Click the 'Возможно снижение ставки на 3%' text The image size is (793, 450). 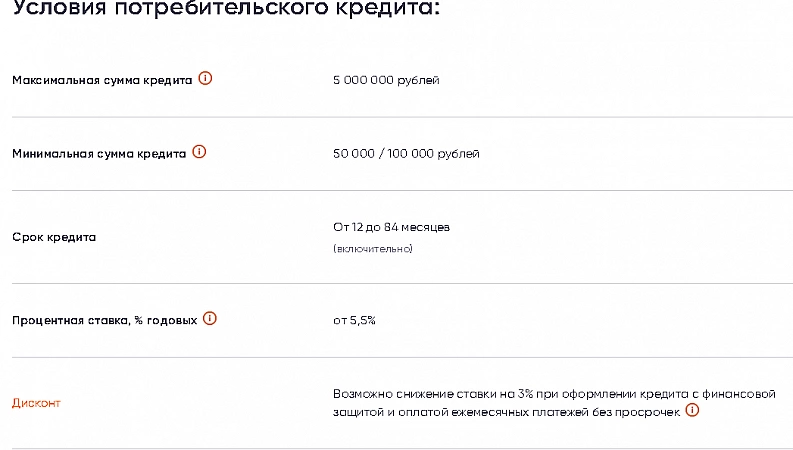(420, 393)
